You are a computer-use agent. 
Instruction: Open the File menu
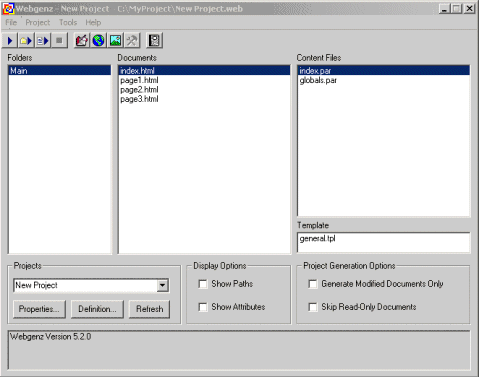[x=11, y=23]
